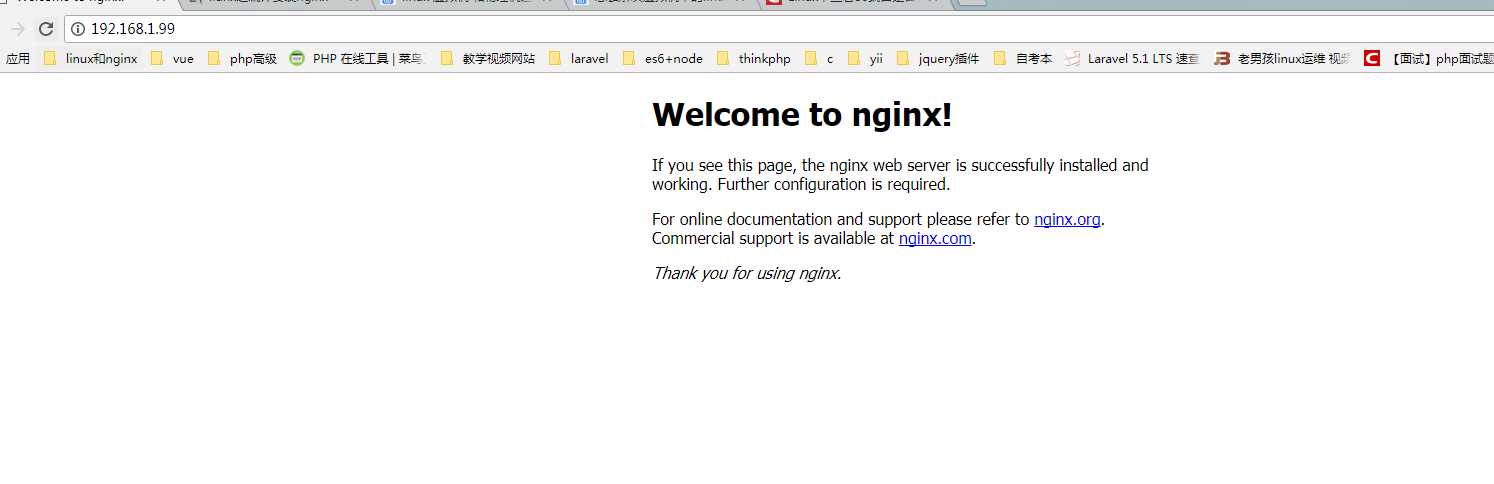The width and height of the screenshot is (1494, 484).
Task: Expand the 教学视频网站 bookmark folder
Action: (487, 59)
